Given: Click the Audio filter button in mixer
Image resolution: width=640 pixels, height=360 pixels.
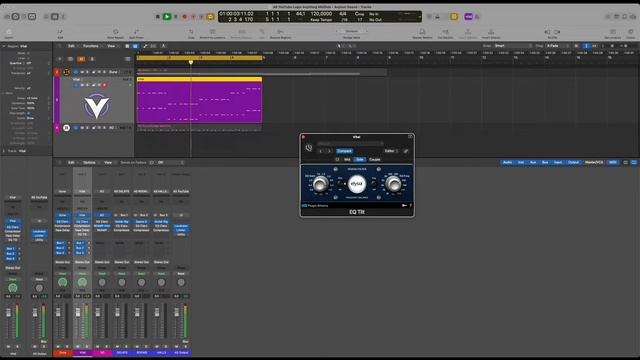Looking at the screenshot, I should pyautogui.click(x=507, y=162).
